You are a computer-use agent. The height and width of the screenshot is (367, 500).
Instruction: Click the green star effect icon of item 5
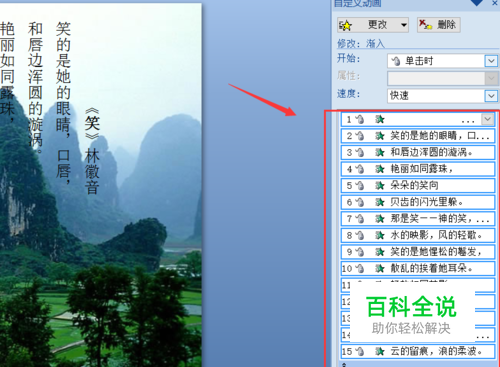(380, 186)
